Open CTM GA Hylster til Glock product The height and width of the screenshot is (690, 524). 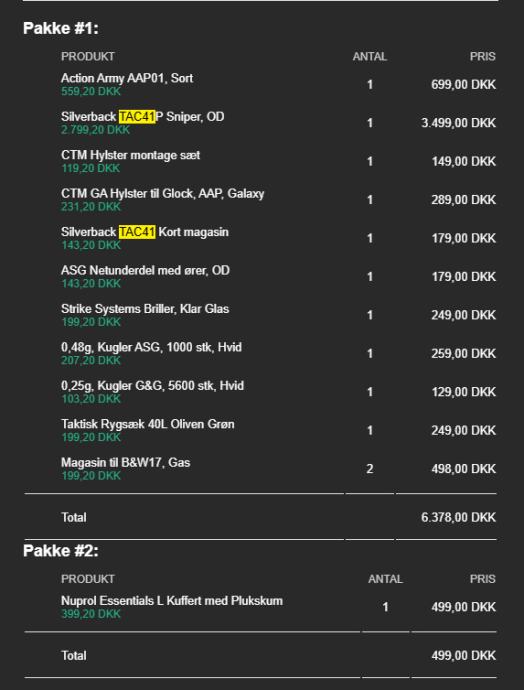(163, 194)
